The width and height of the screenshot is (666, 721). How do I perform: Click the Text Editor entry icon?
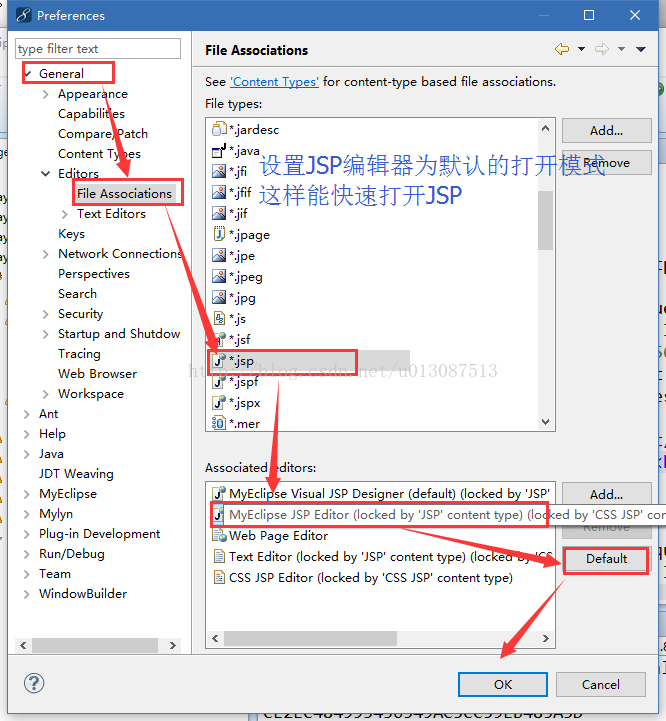219,556
